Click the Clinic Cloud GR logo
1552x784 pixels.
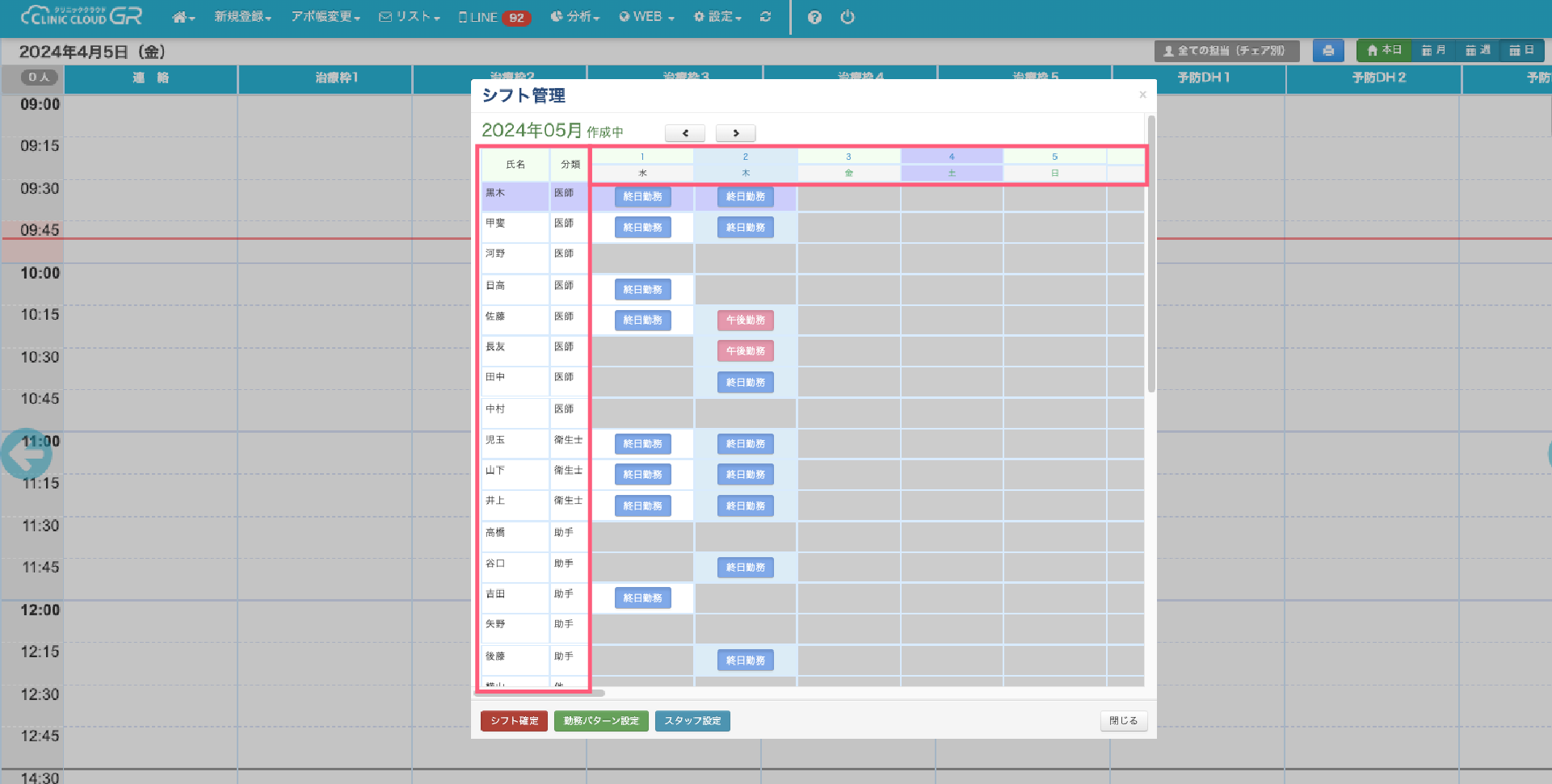(x=82, y=16)
